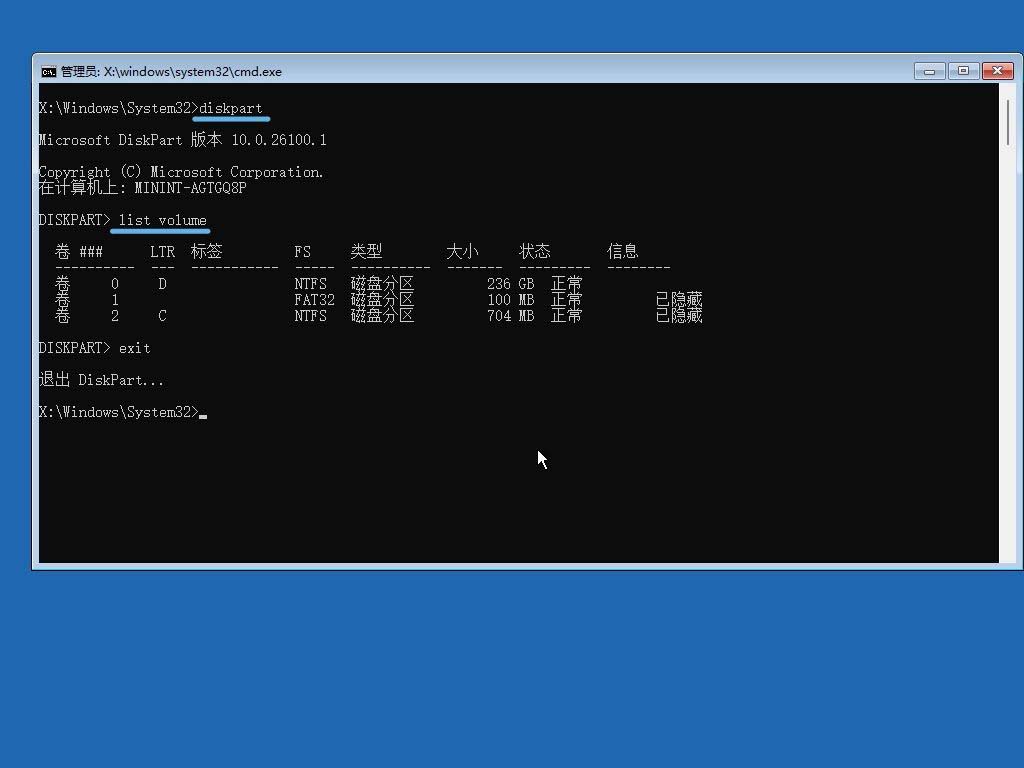Click computer name MININT-AGTGQ8P
1024x768 pixels.
[190, 188]
